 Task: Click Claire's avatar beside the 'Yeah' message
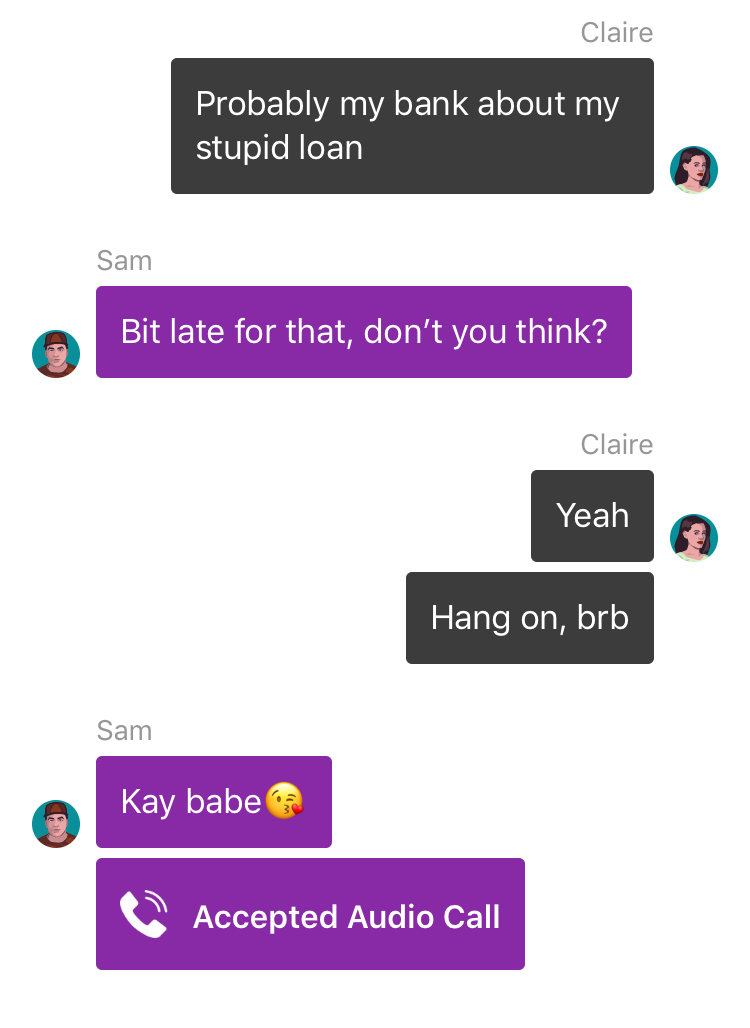pyautogui.click(x=694, y=538)
